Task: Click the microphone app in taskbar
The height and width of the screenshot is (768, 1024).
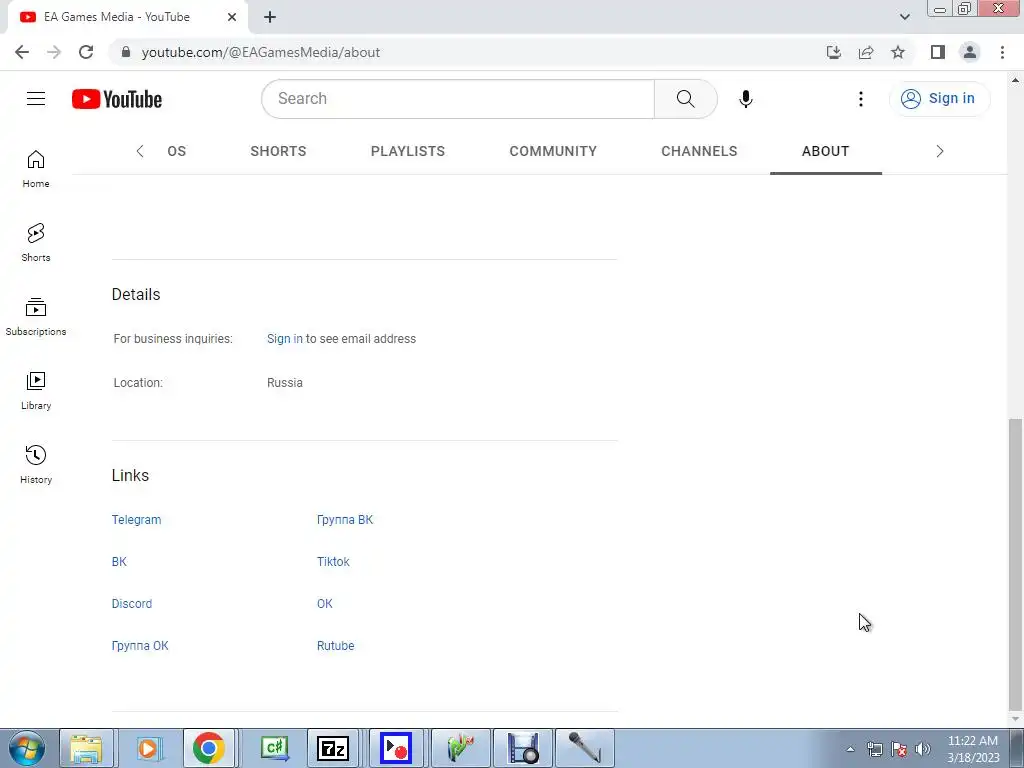Action: click(584, 748)
